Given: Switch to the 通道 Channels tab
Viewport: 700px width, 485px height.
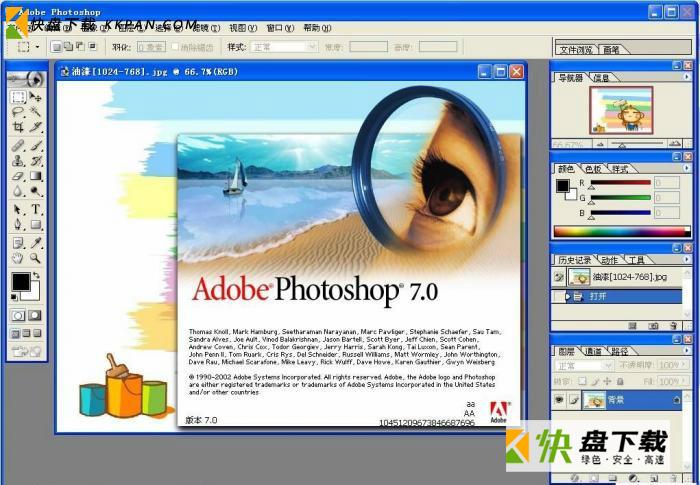Looking at the screenshot, I should click(593, 351).
